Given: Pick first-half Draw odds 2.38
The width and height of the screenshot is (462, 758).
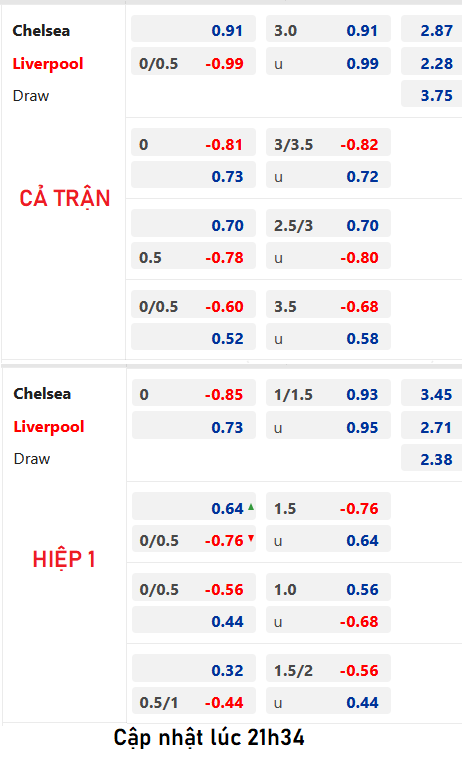Looking at the screenshot, I should point(432,459).
